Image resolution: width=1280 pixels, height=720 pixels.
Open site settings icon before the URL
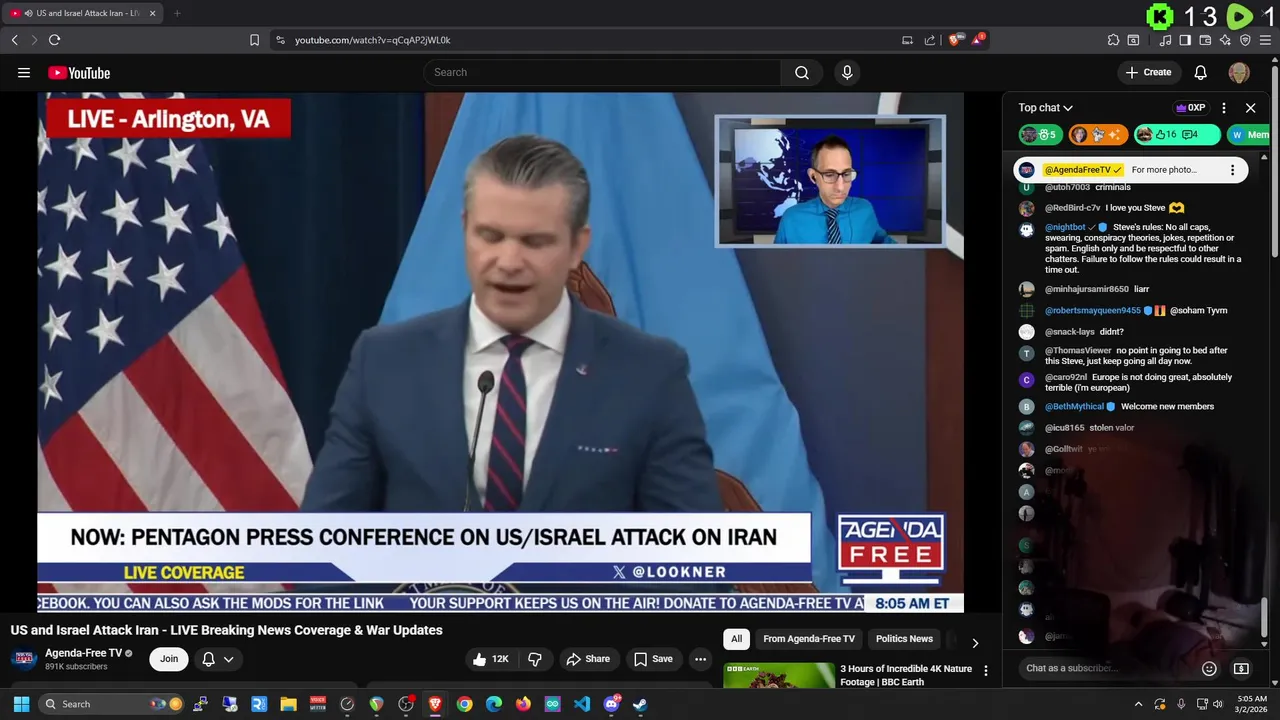pyautogui.click(x=280, y=40)
